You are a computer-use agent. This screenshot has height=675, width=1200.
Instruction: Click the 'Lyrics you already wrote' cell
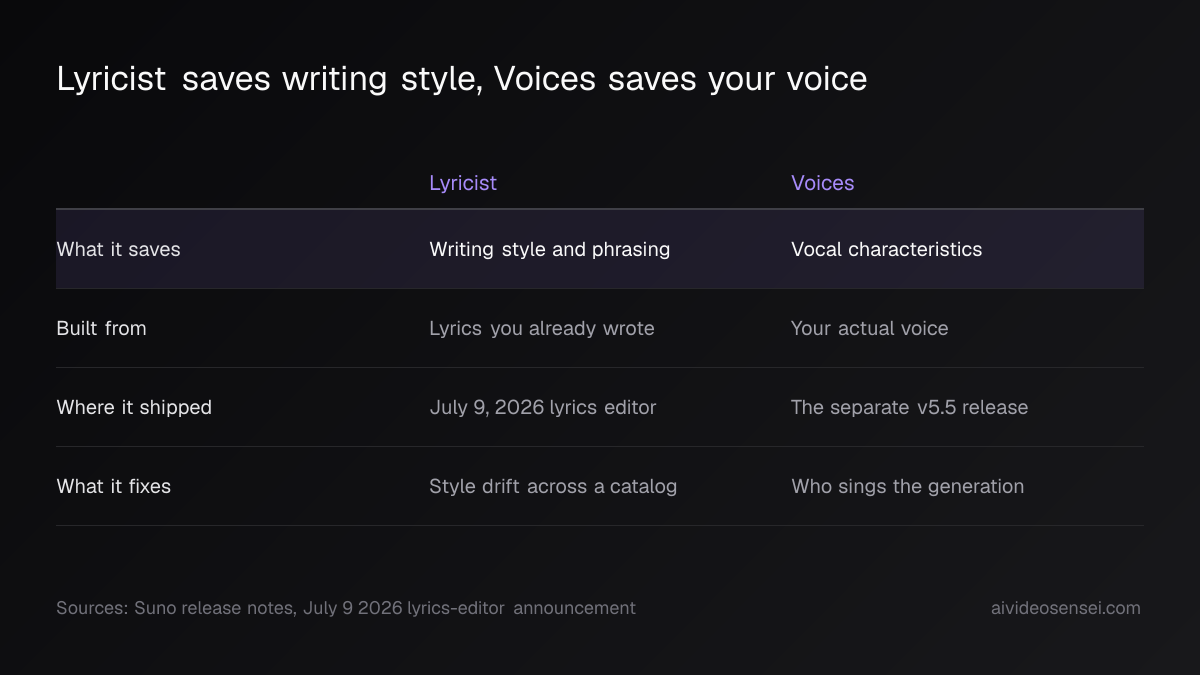542,328
